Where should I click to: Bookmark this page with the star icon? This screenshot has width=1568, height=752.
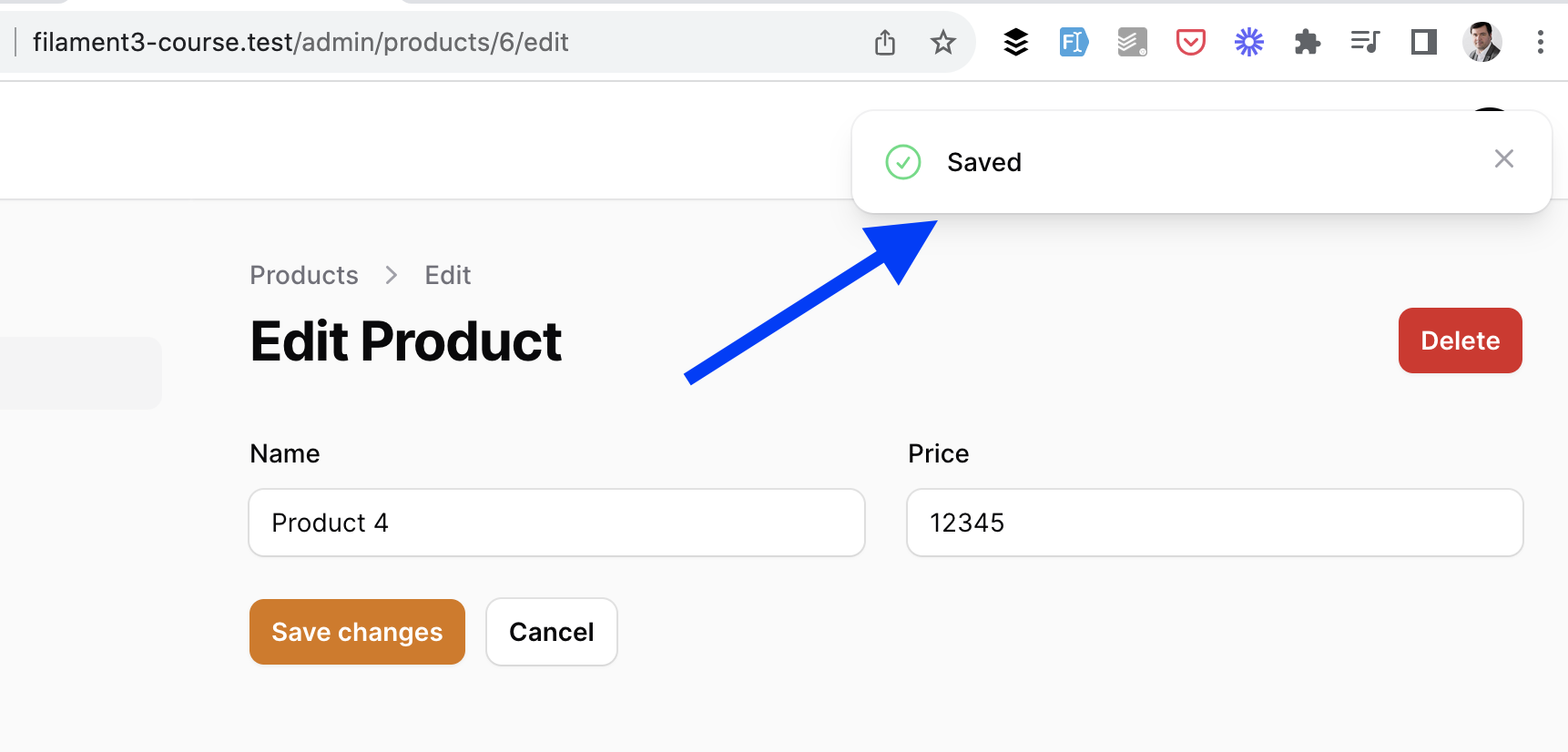(x=943, y=42)
